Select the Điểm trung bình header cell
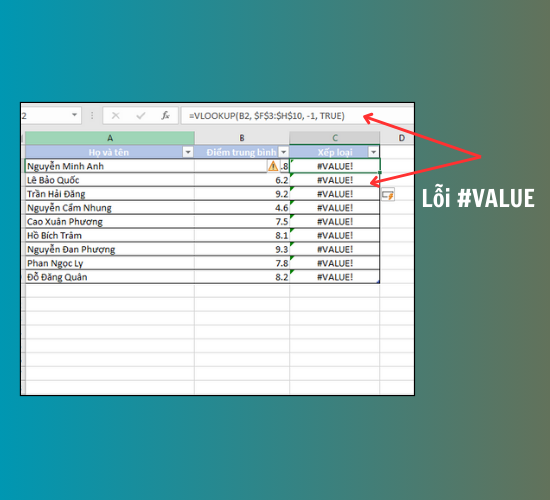 tap(242, 152)
